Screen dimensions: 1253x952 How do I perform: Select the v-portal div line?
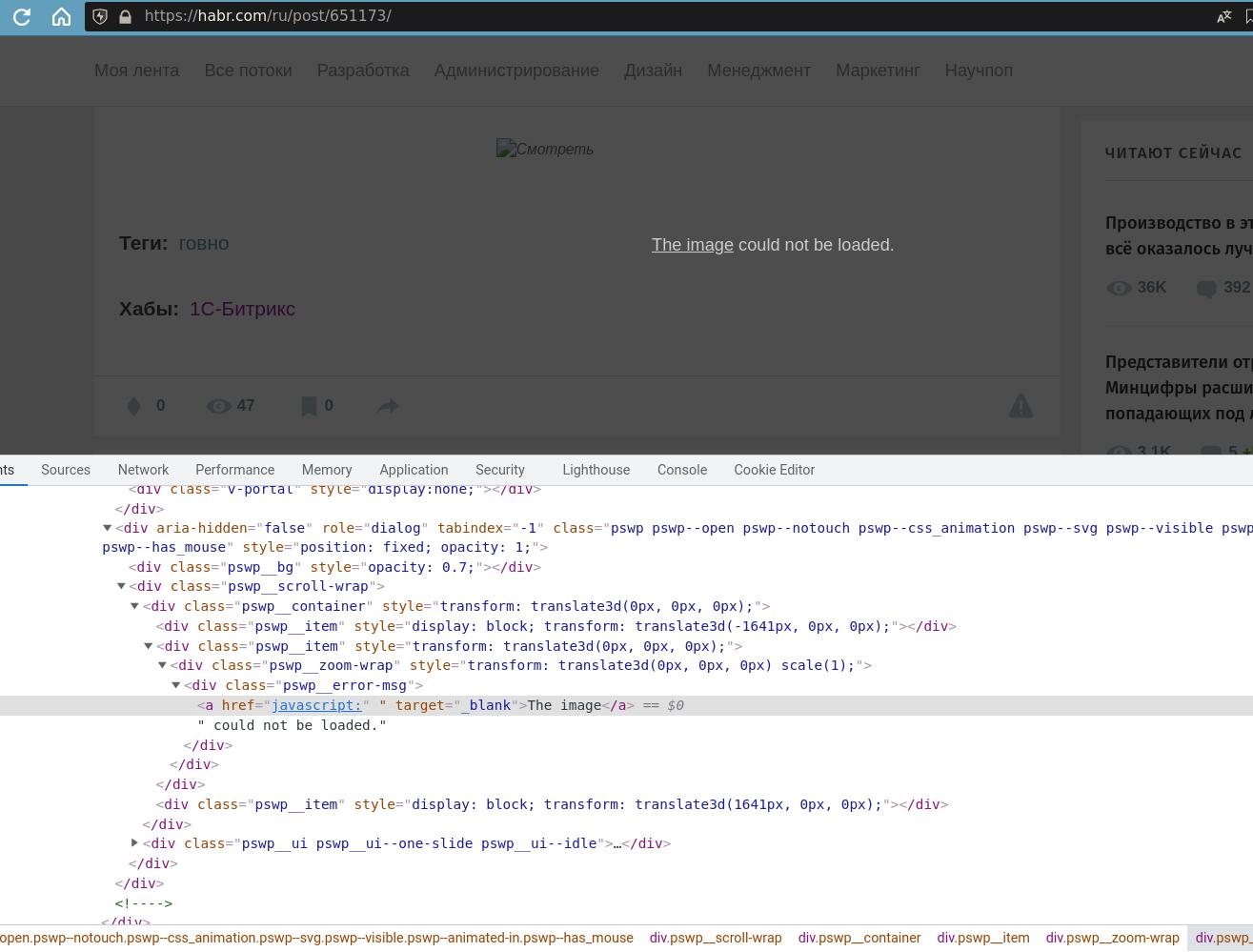click(x=334, y=490)
